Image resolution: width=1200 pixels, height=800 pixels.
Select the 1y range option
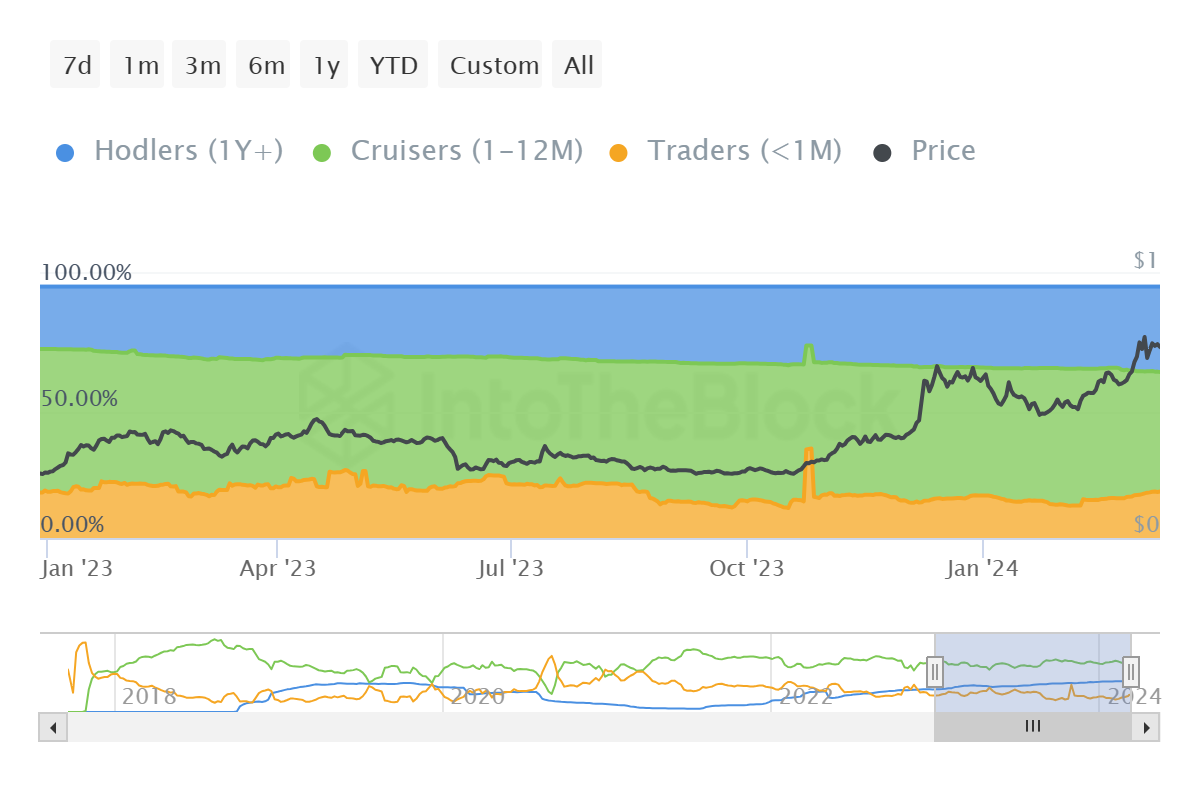326,65
